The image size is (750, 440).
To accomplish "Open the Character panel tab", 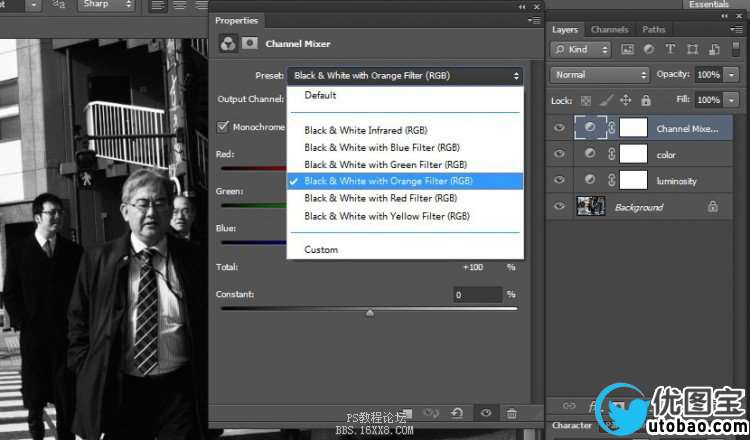I will point(572,425).
